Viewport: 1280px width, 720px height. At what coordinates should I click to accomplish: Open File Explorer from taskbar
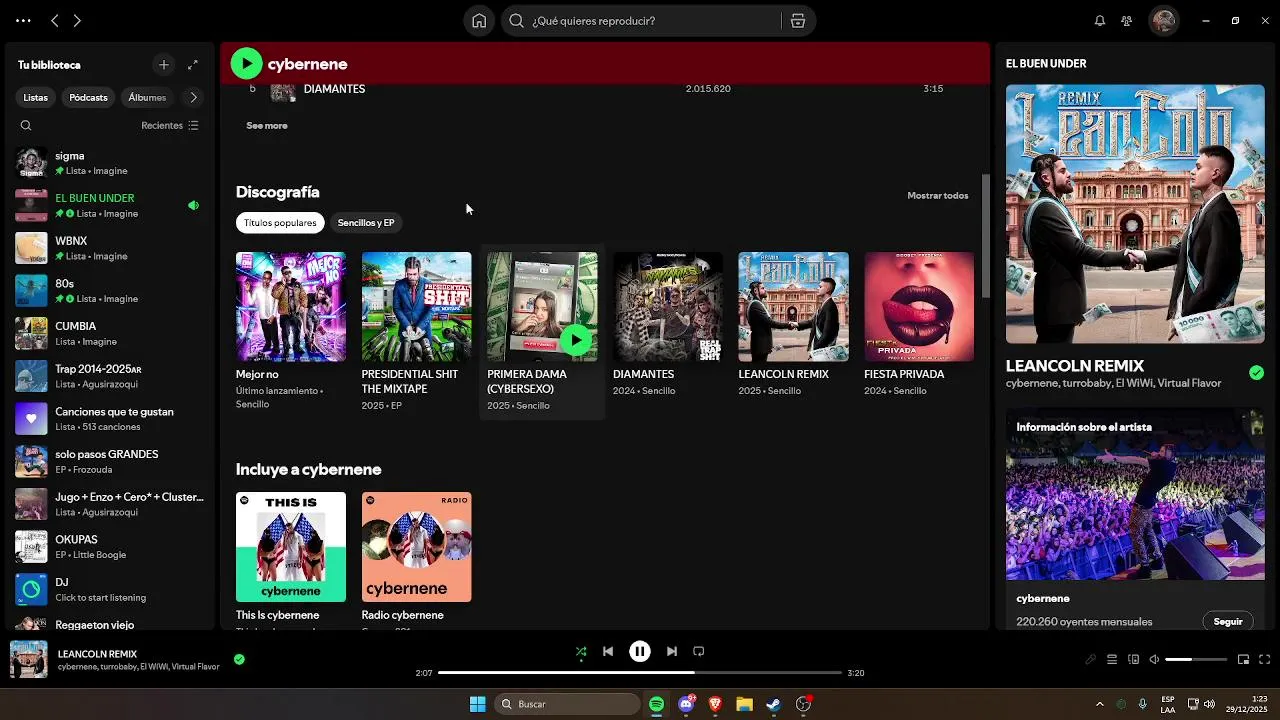(744, 704)
